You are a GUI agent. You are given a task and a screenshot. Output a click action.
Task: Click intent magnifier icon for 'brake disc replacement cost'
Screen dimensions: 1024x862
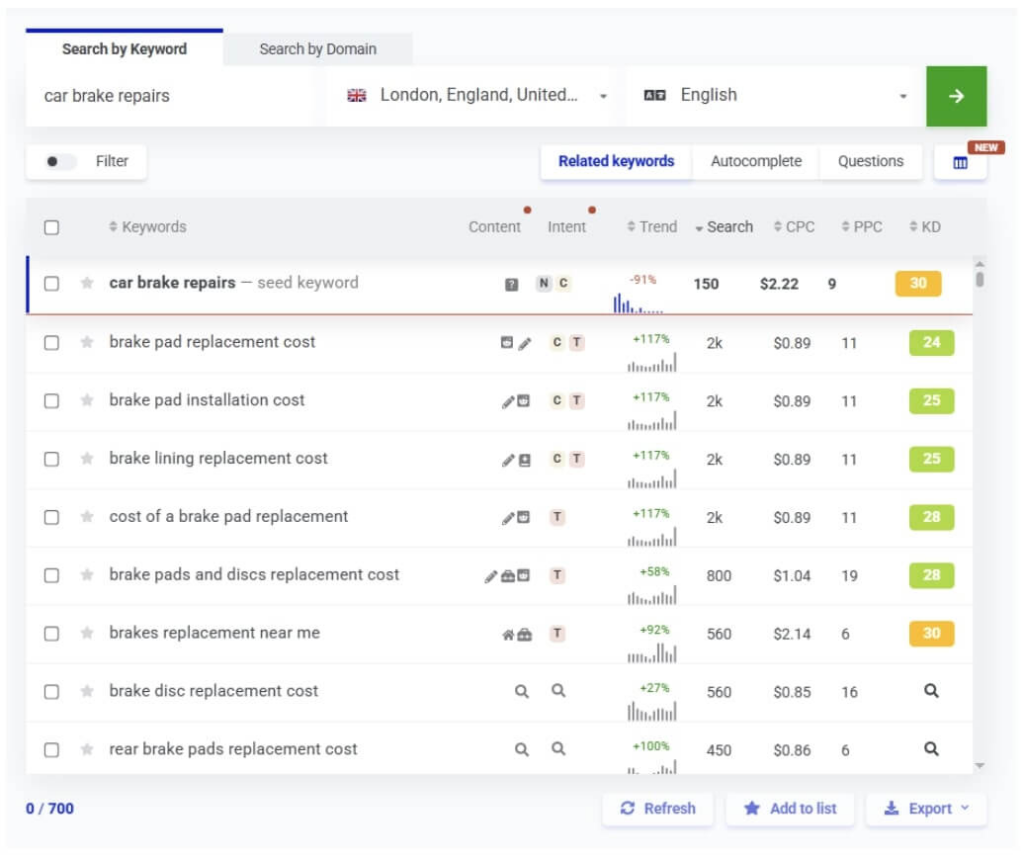coord(559,691)
